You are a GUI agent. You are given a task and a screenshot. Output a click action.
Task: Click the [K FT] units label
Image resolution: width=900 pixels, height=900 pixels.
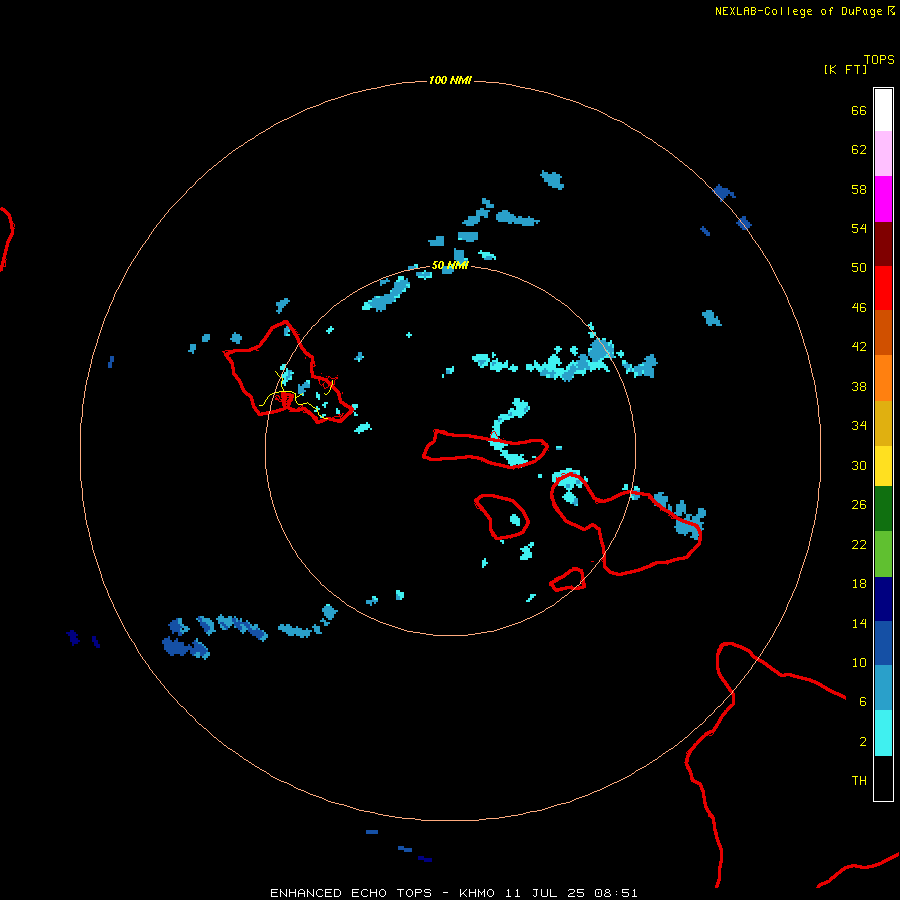click(x=845, y=69)
